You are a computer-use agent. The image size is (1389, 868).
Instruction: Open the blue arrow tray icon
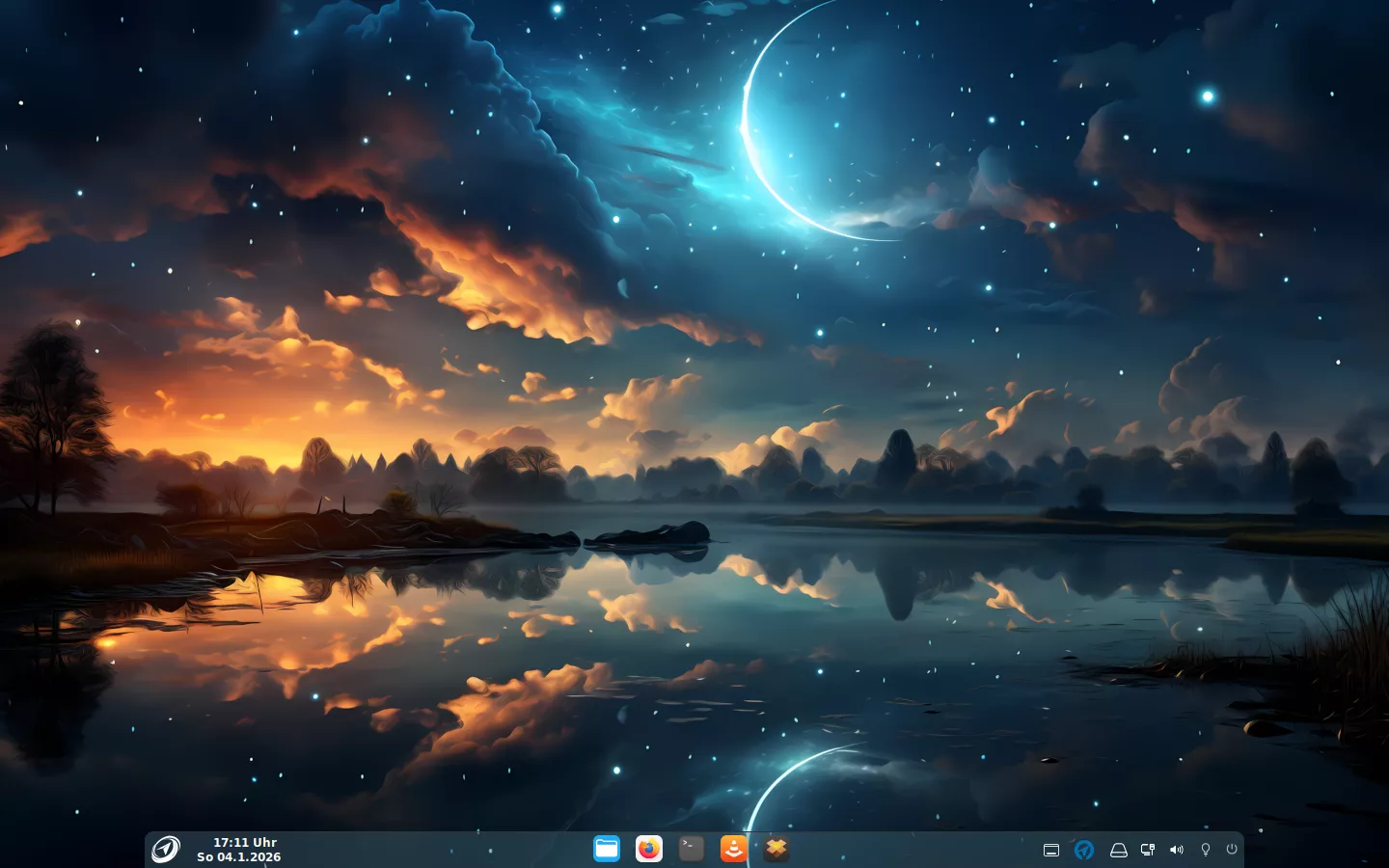tap(1084, 850)
